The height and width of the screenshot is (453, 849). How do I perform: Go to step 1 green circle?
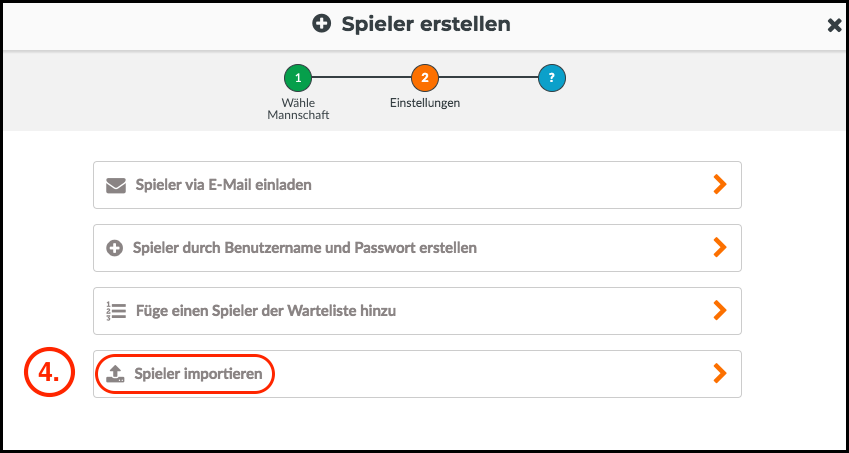coord(298,78)
